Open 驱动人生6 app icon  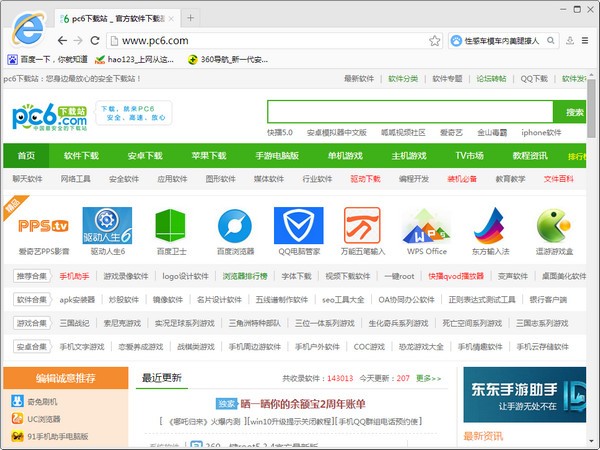[107, 225]
